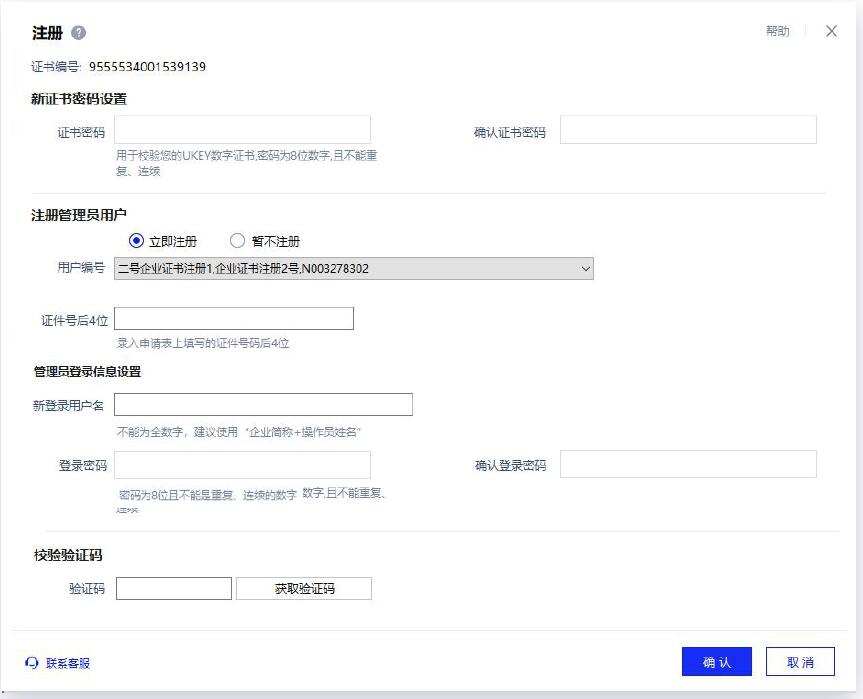Click the question mark icon beside 注册
The height and width of the screenshot is (699, 863).
(79, 33)
